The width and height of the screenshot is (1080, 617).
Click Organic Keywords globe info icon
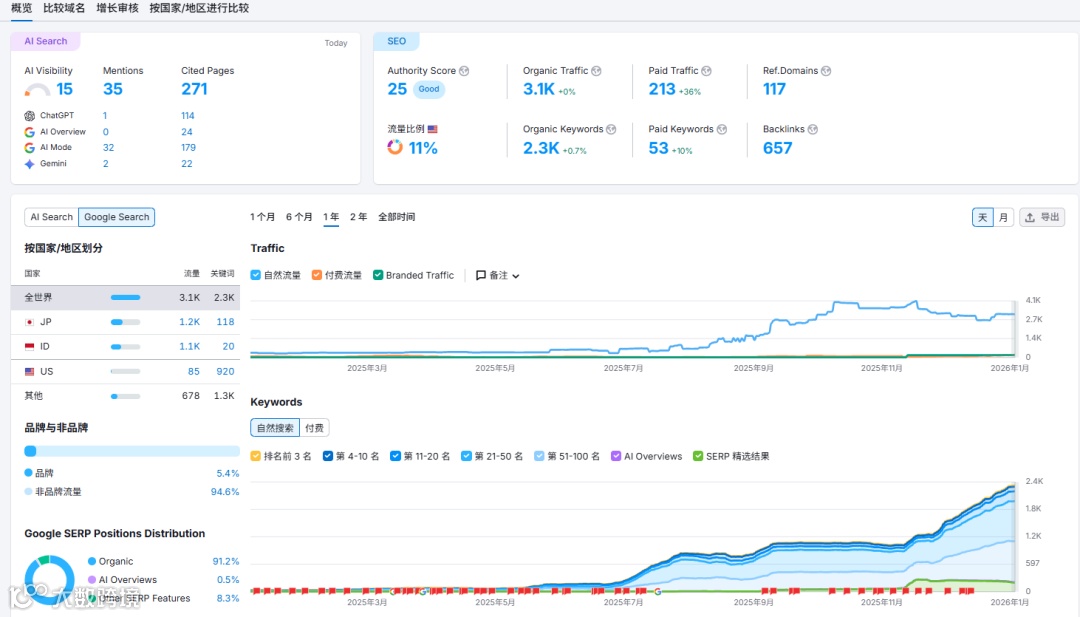coord(612,129)
